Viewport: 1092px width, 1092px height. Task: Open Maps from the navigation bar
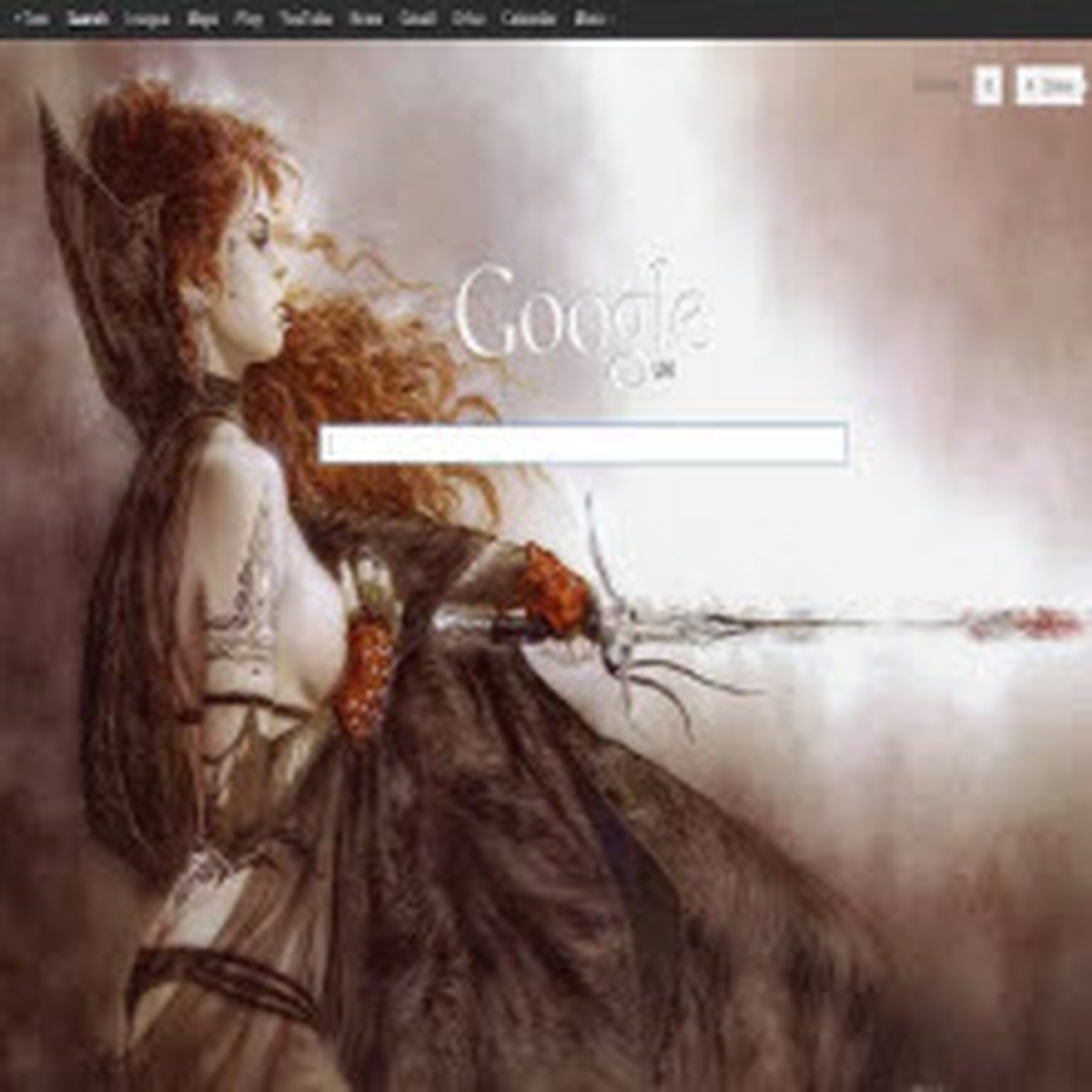coord(202,18)
